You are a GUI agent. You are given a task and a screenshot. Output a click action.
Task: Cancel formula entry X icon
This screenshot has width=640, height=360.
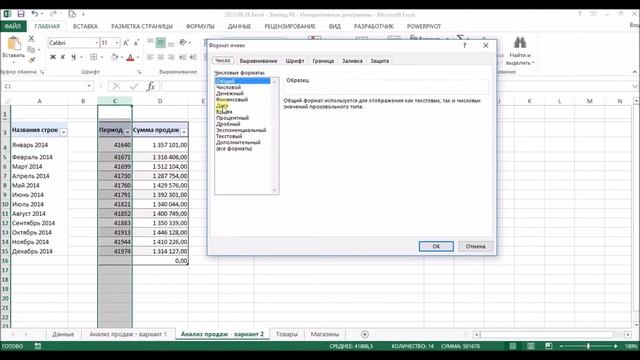(x=116, y=87)
